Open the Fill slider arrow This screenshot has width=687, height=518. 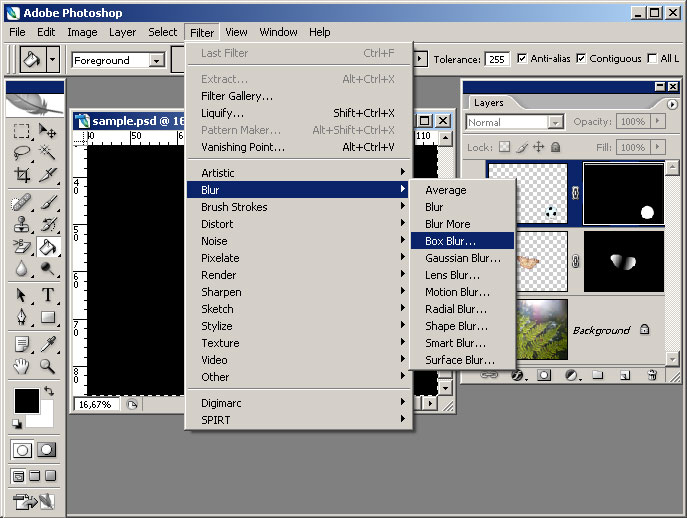click(657, 147)
